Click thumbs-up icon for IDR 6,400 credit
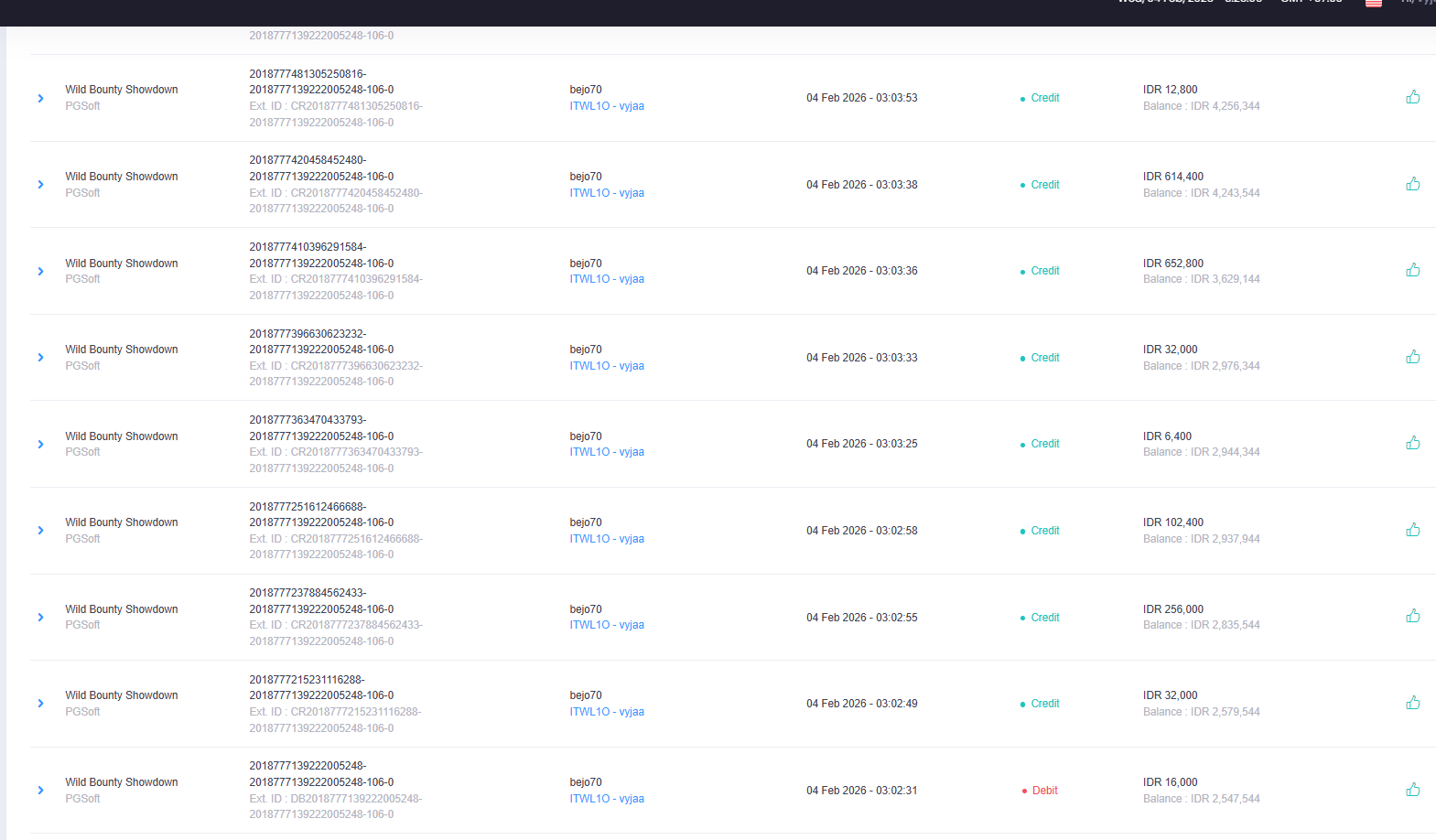 1413,443
